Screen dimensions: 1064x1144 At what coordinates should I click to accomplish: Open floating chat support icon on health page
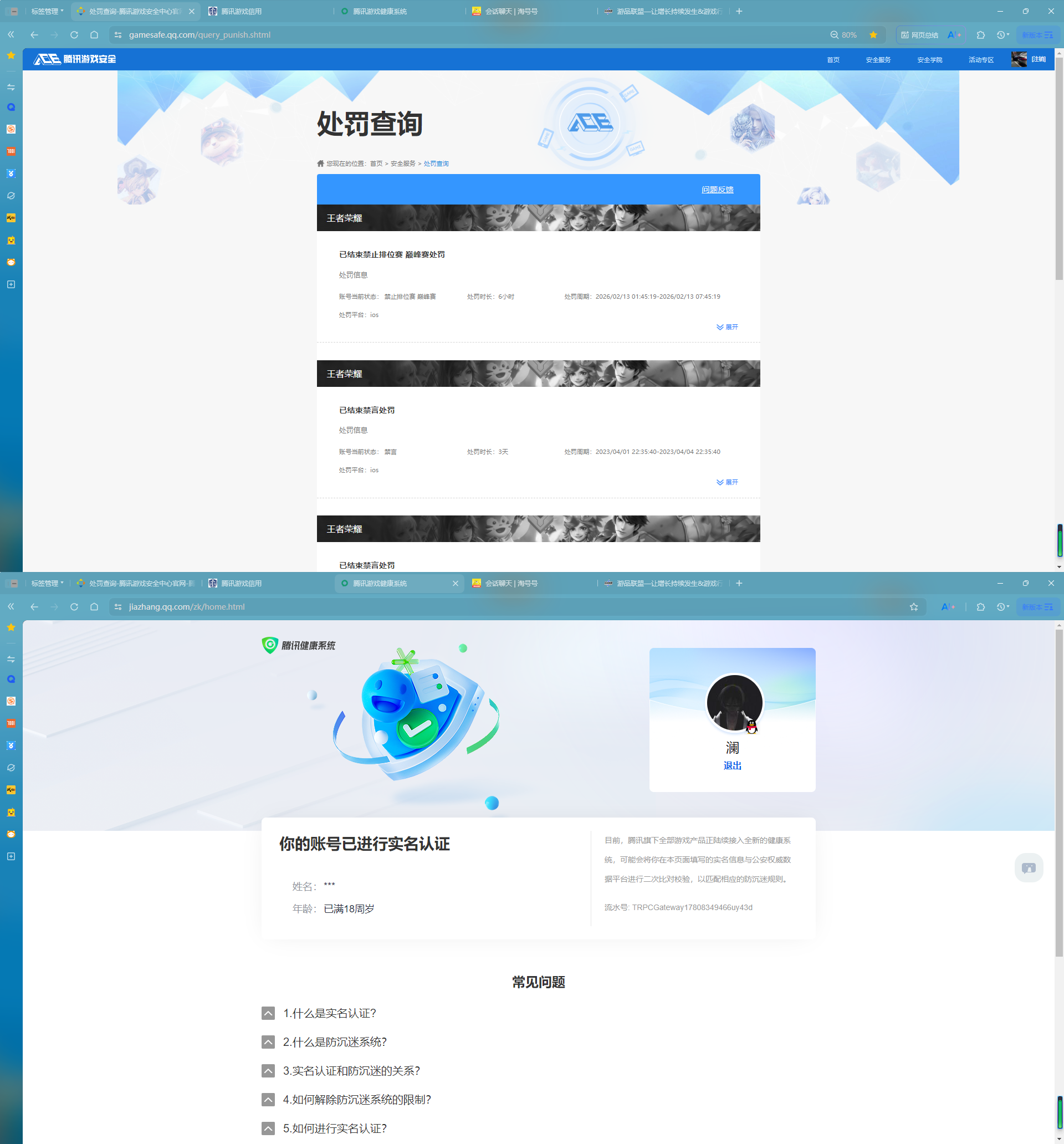coord(1029,868)
